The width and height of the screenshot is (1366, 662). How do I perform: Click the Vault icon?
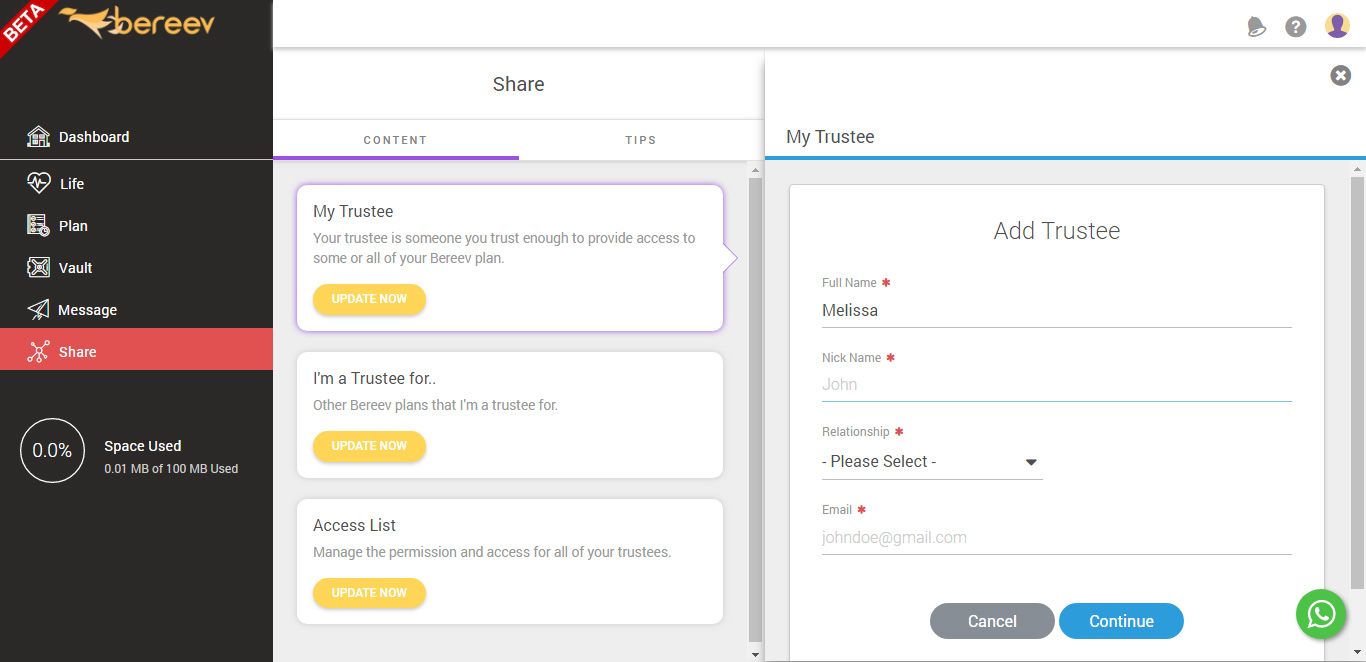tap(38, 267)
